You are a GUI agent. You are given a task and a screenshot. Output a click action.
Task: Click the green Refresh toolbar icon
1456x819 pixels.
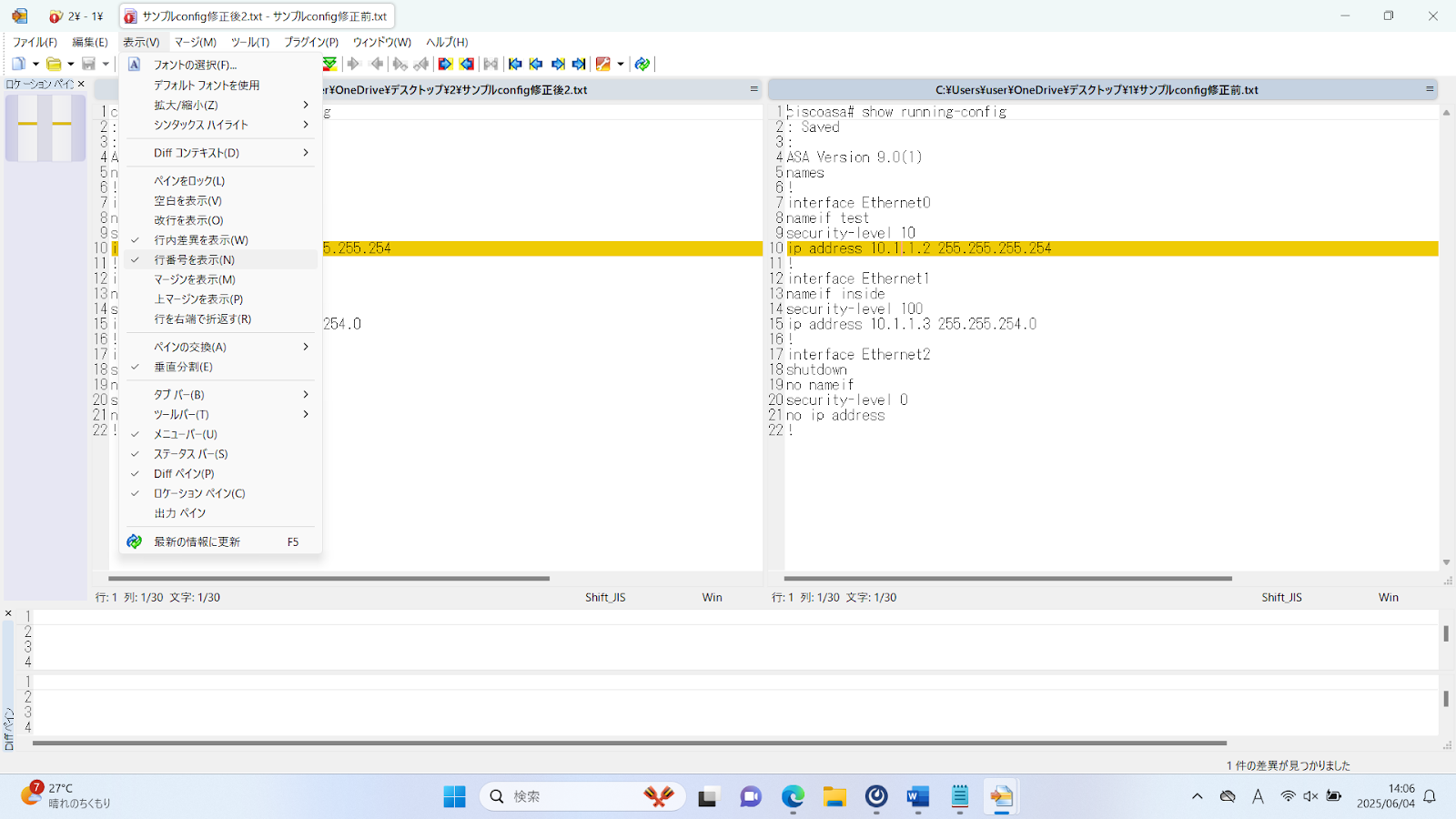(642, 64)
